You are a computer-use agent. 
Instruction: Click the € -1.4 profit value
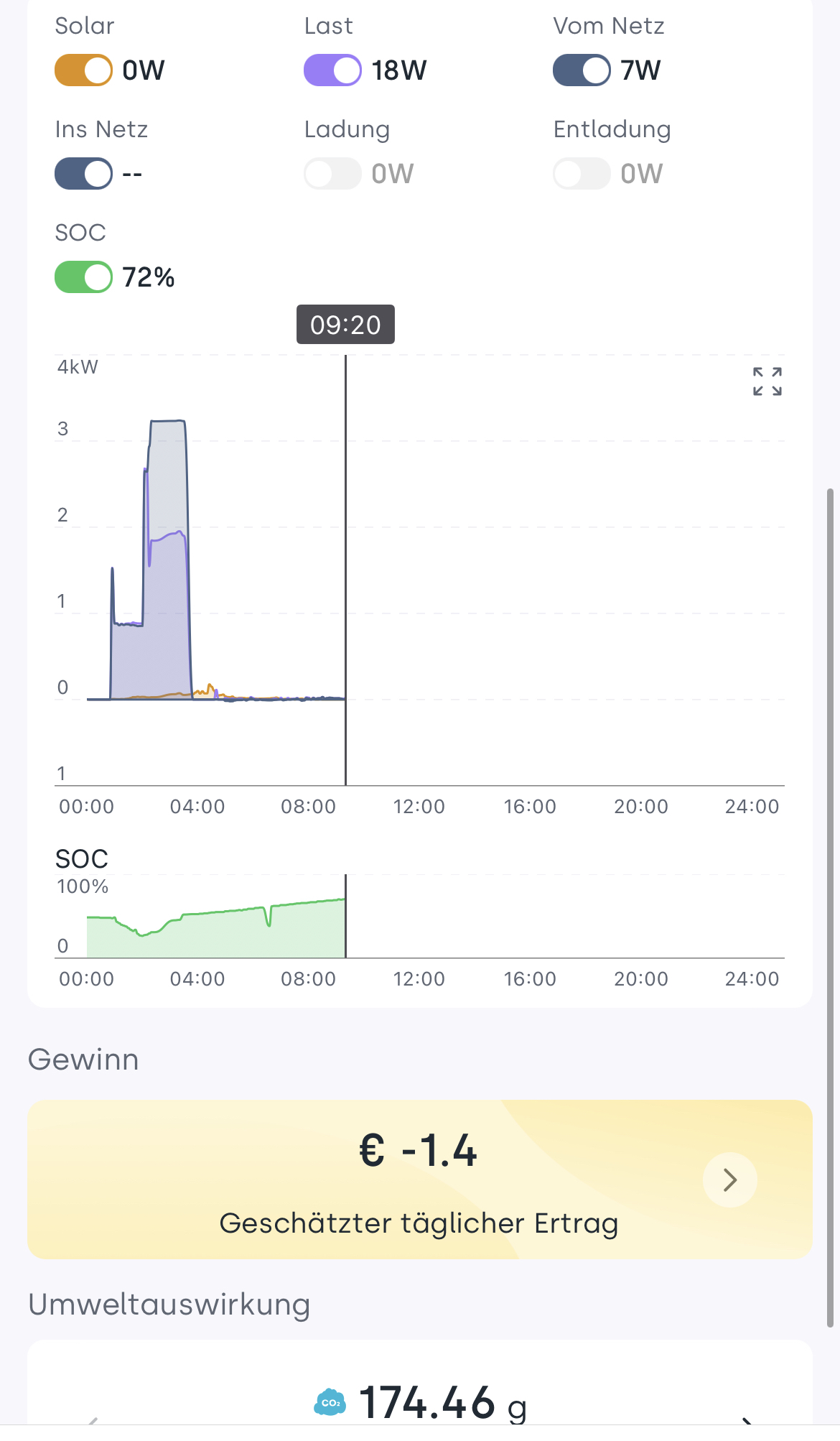coord(419,1151)
